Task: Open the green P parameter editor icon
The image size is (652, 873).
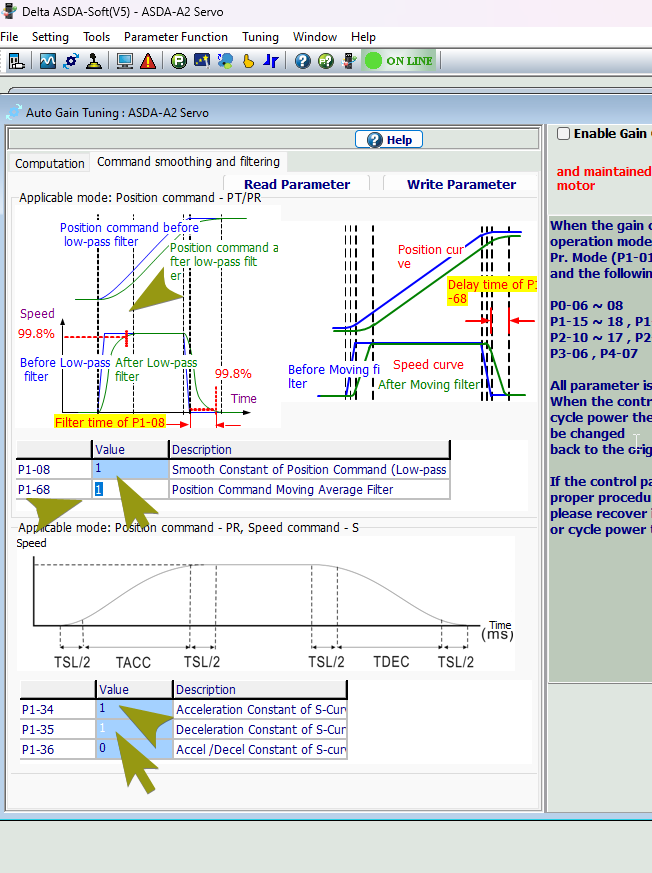Action: [179, 61]
